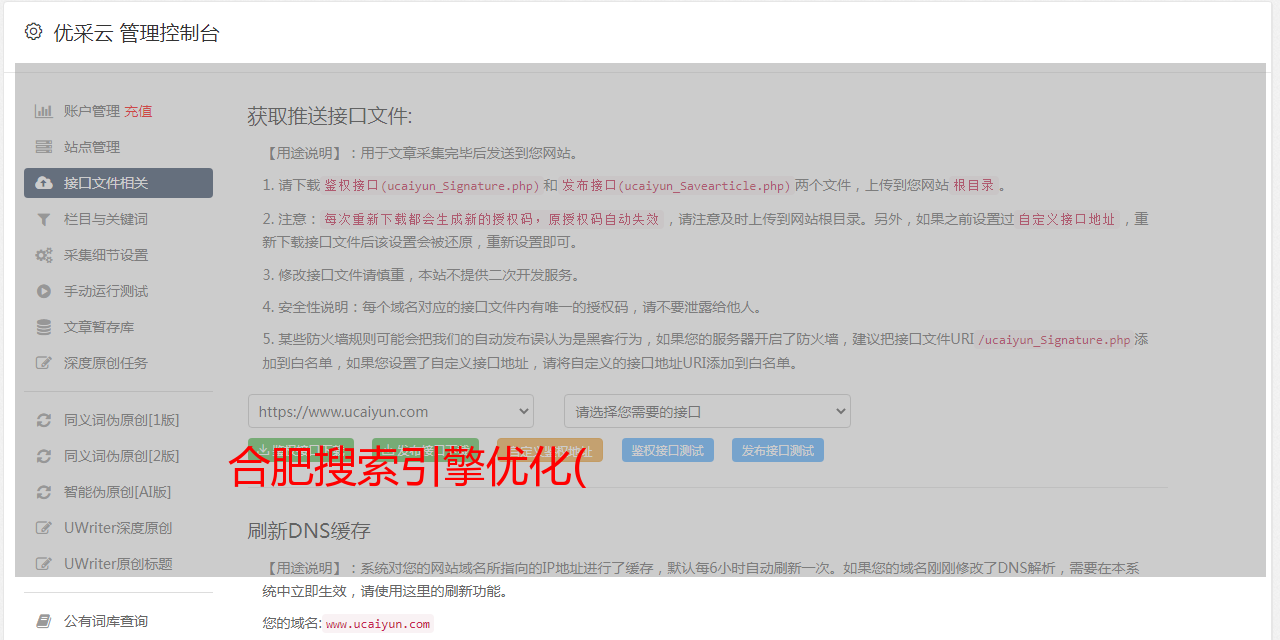Click the red 充值 recharge link

pos(138,111)
